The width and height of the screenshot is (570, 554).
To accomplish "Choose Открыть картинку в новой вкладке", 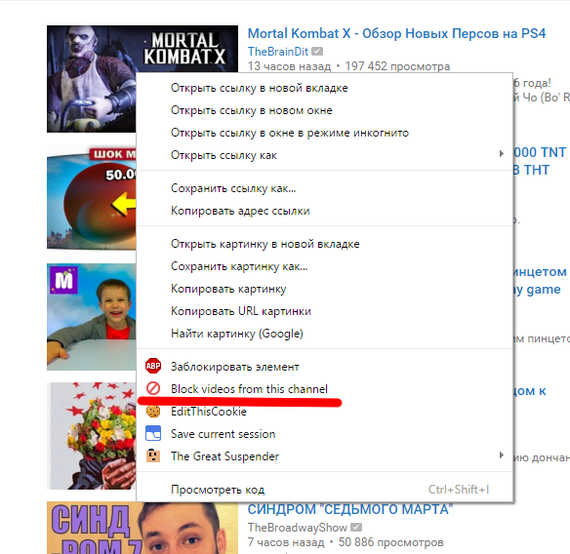I will coord(325,244).
